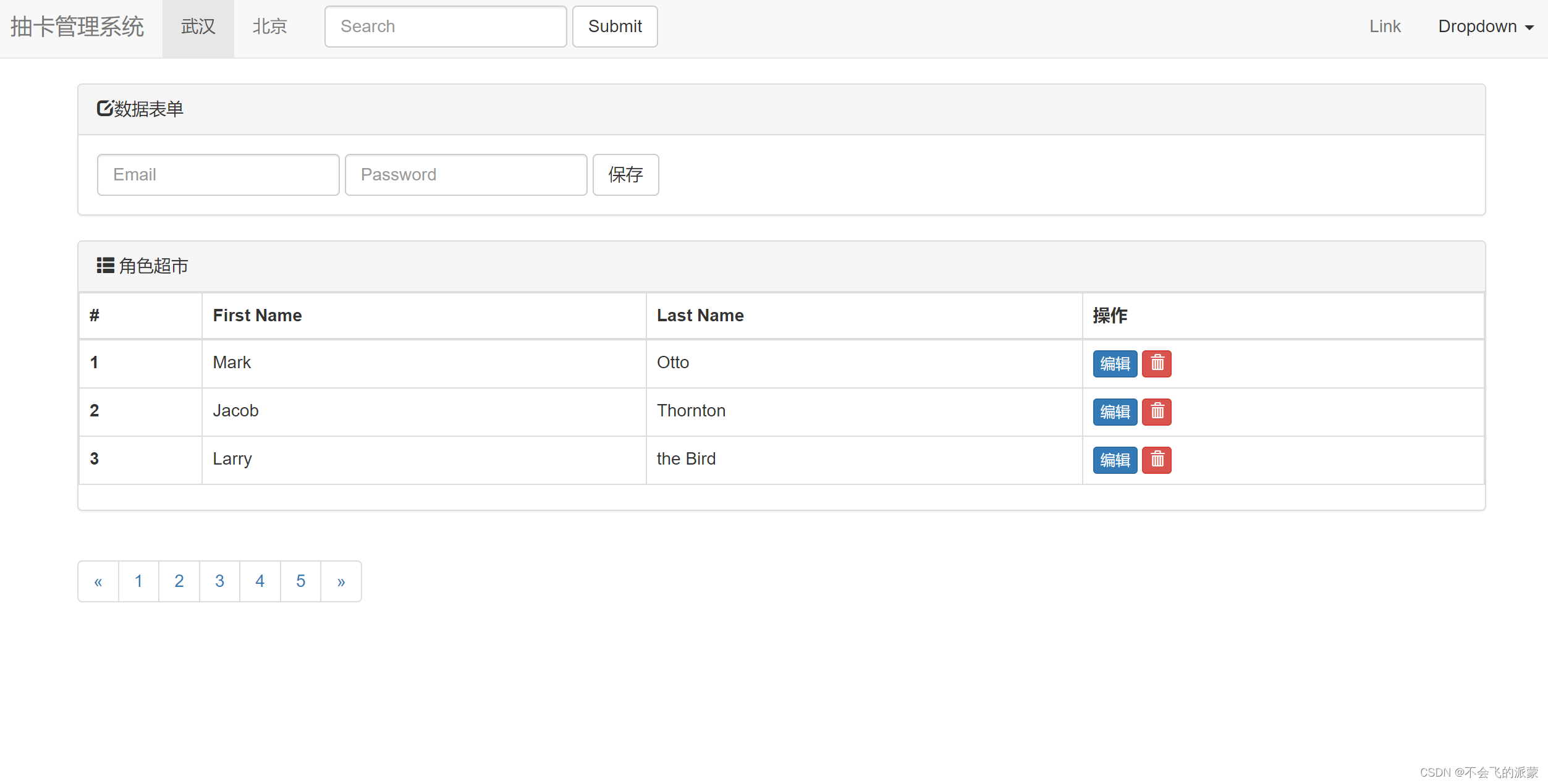Edit Larry's record with the 编辑 button
This screenshot has height=784, width=1548.
(1114, 460)
